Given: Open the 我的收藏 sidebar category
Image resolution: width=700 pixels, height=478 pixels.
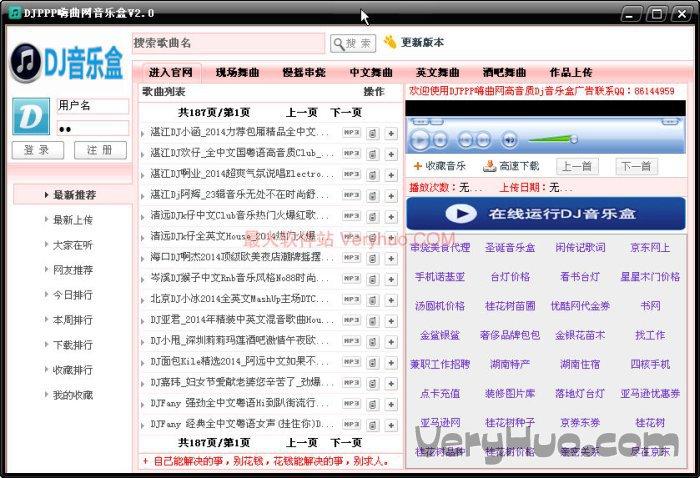Looking at the screenshot, I should click(72, 395).
